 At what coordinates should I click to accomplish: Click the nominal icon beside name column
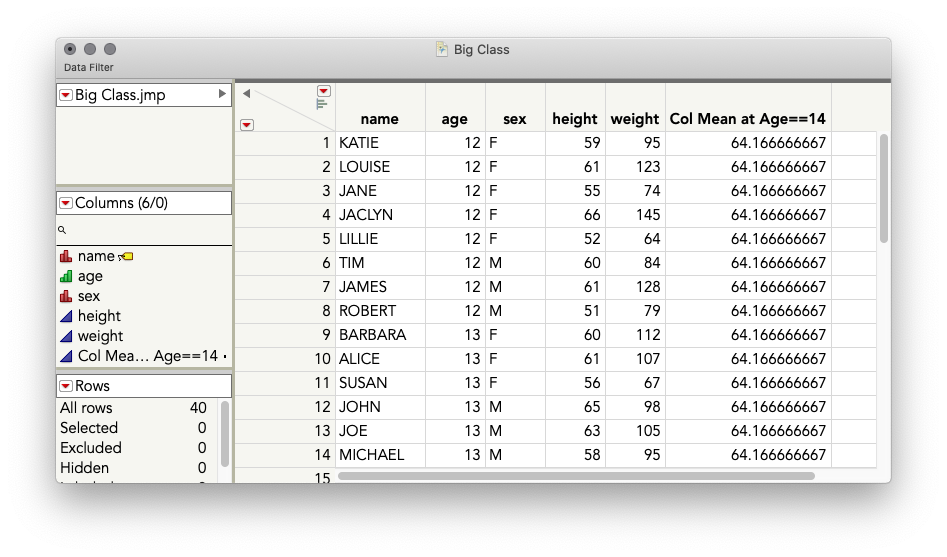click(x=66, y=257)
